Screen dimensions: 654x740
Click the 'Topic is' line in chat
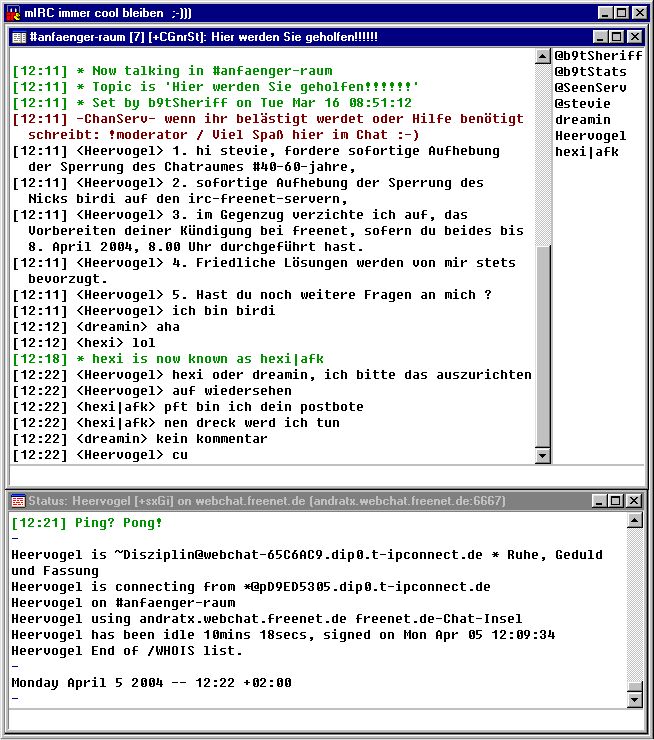click(x=216, y=87)
